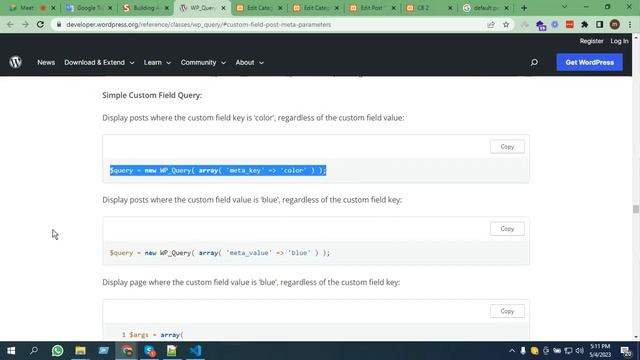The height and width of the screenshot is (360, 640).
Task: Open Skype from taskbar
Action: click(x=149, y=351)
